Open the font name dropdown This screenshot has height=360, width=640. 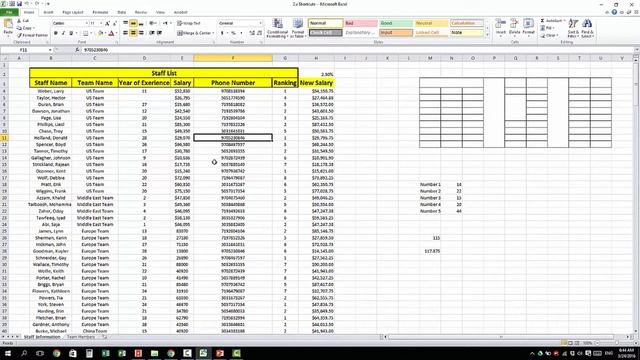click(x=86, y=23)
